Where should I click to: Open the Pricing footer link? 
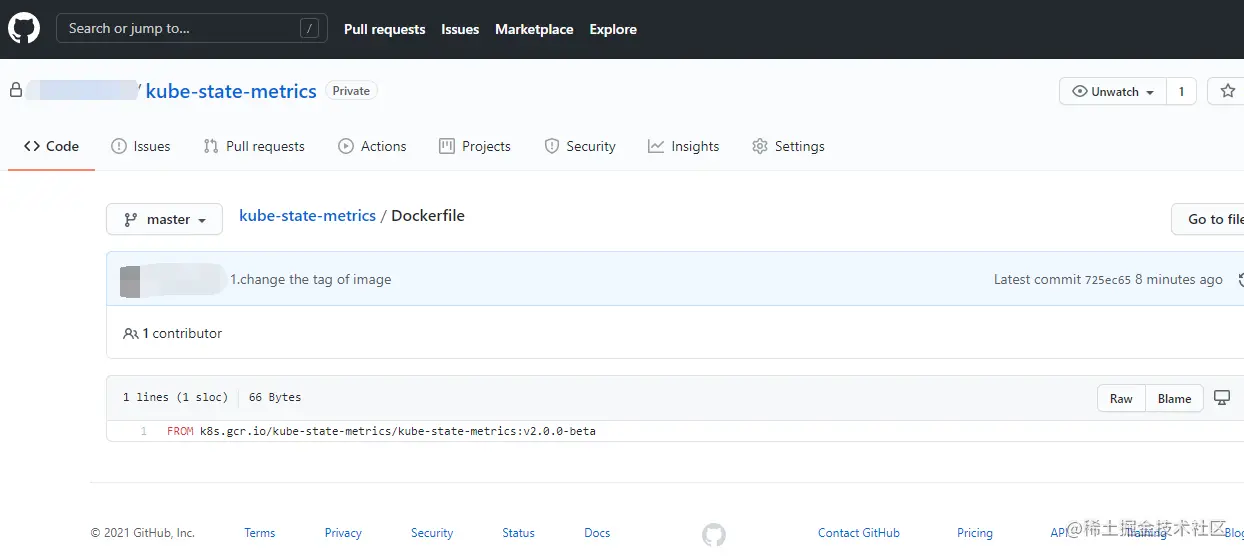tap(975, 533)
